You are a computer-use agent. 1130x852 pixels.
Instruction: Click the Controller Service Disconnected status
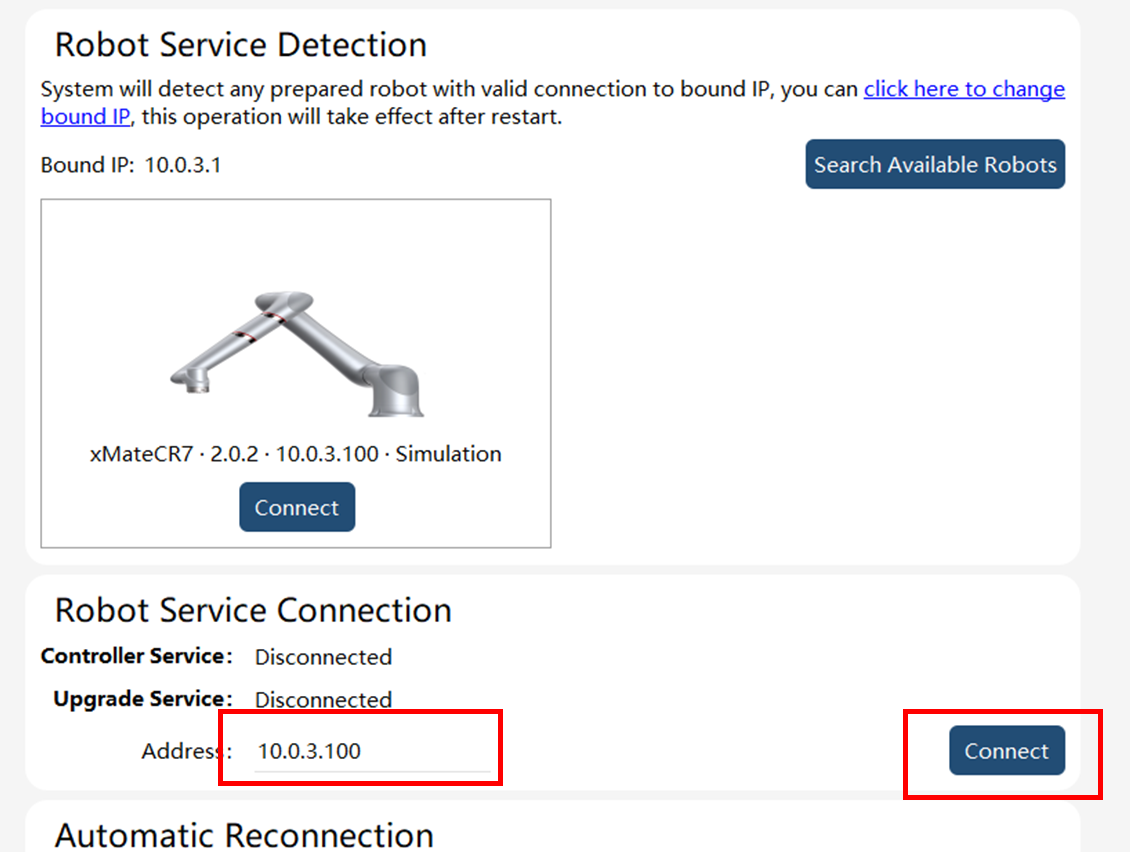(x=324, y=657)
